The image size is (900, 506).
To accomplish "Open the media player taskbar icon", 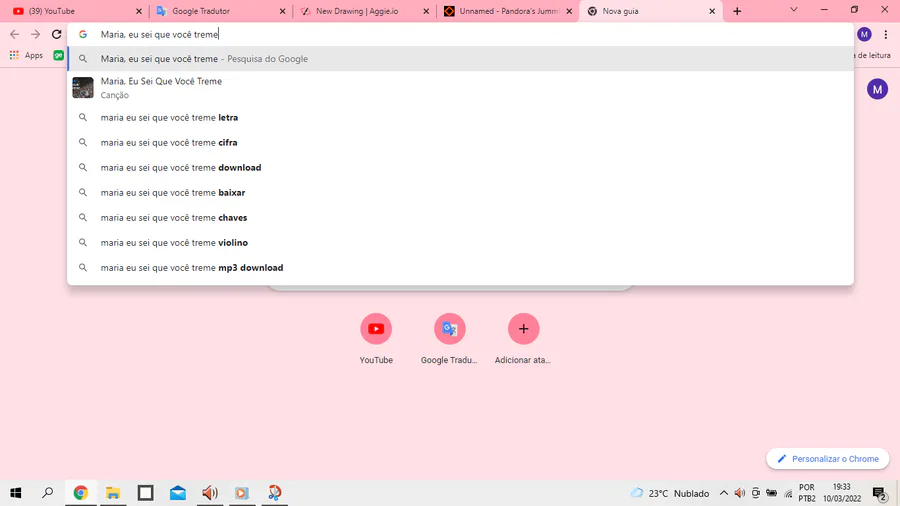I will pyautogui.click(x=242, y=493).
